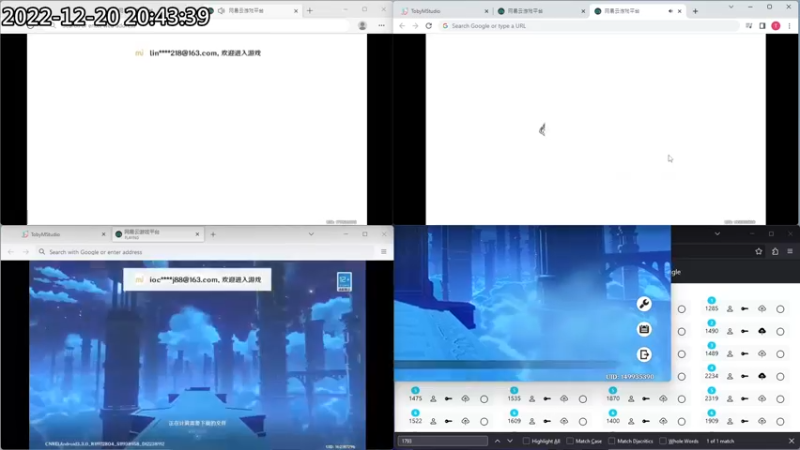Open media controls icon in Chrome toolbar
This screenshot has height=450, width=800.
click(x=748, y=26)
